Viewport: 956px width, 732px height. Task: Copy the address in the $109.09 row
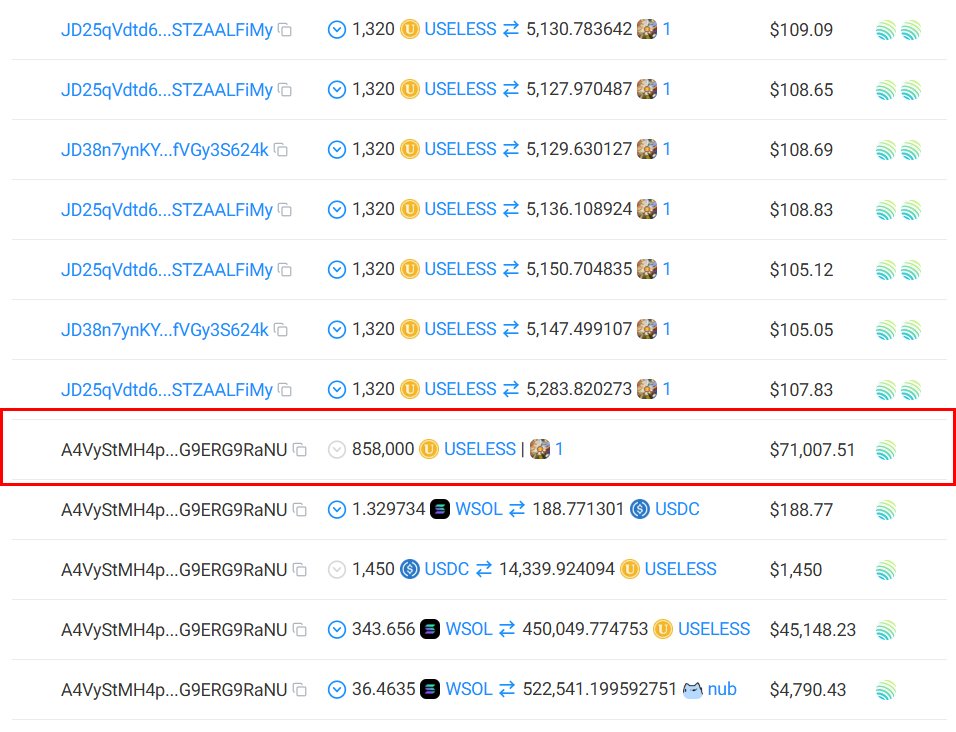tap(285, 29)
